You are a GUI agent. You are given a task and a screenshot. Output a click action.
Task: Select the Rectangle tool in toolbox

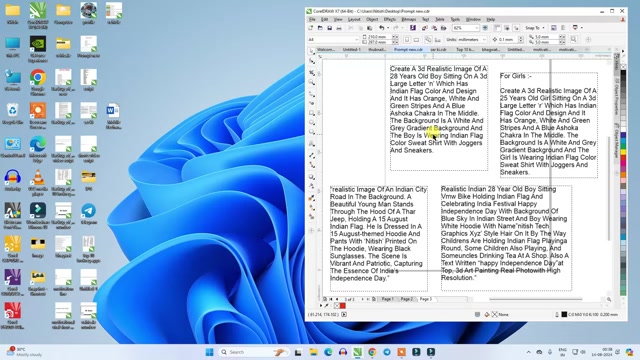tap(312, 113)
